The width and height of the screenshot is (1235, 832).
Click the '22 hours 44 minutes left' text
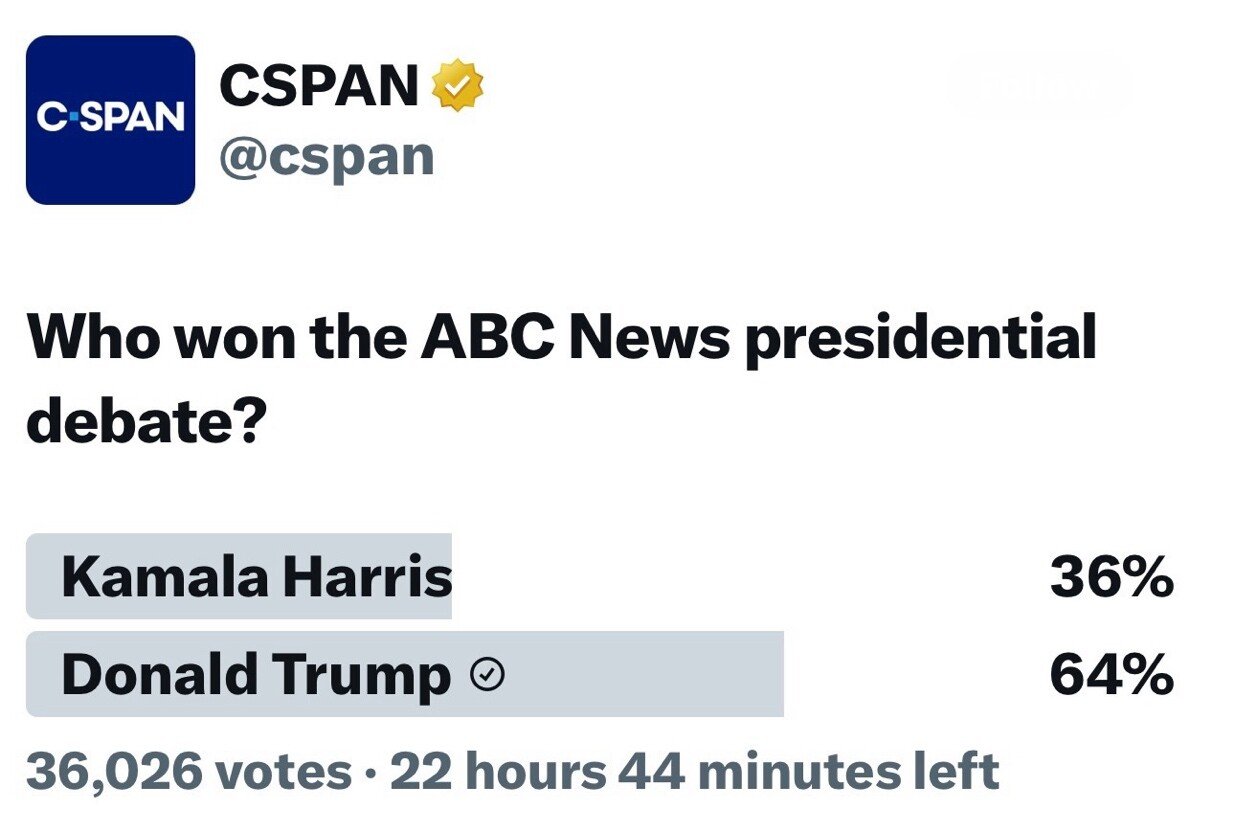pyautogui.click(x=694, y=772)
